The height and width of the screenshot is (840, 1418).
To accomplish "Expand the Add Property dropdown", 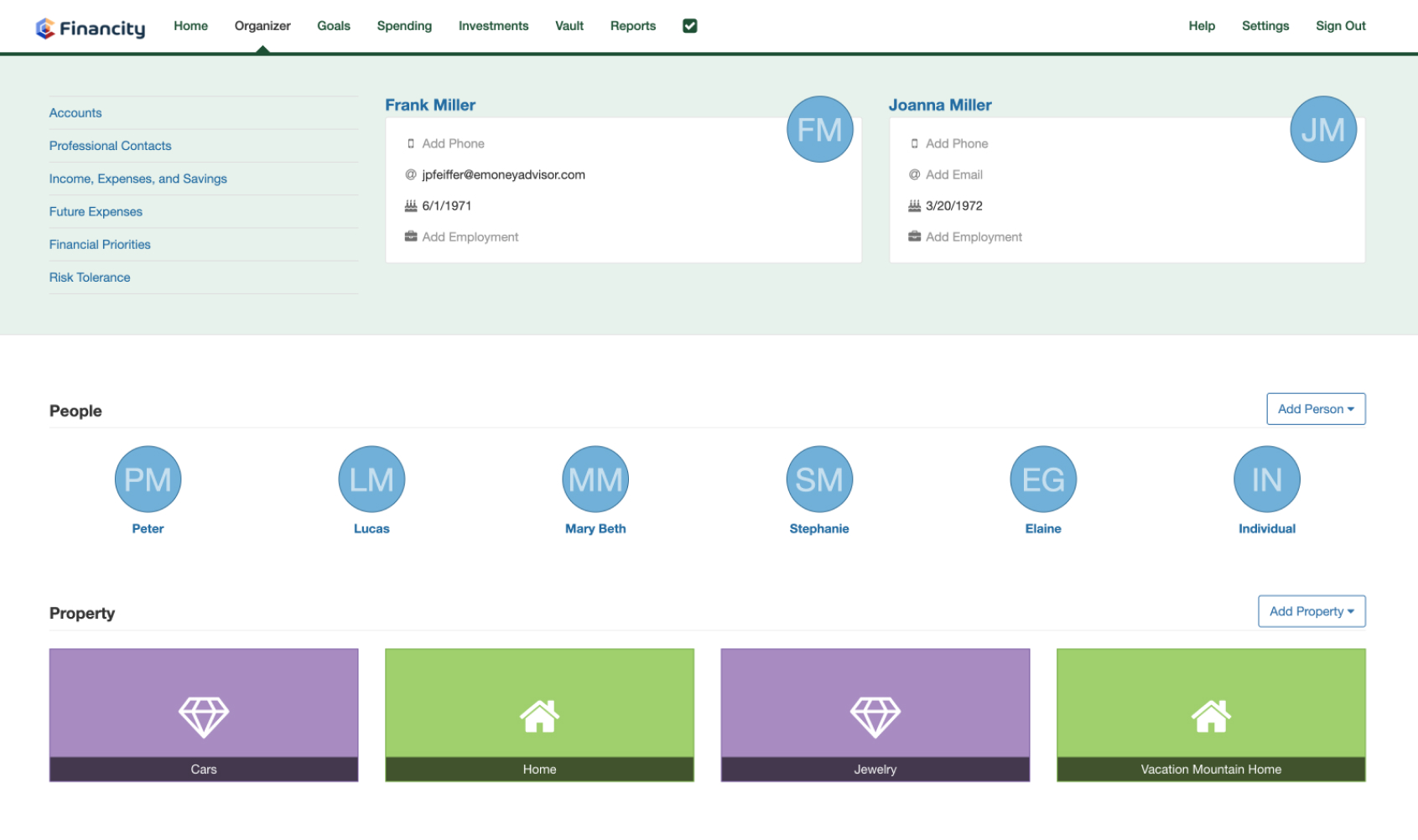I will pyautogui.click(x=1311, y=611).
